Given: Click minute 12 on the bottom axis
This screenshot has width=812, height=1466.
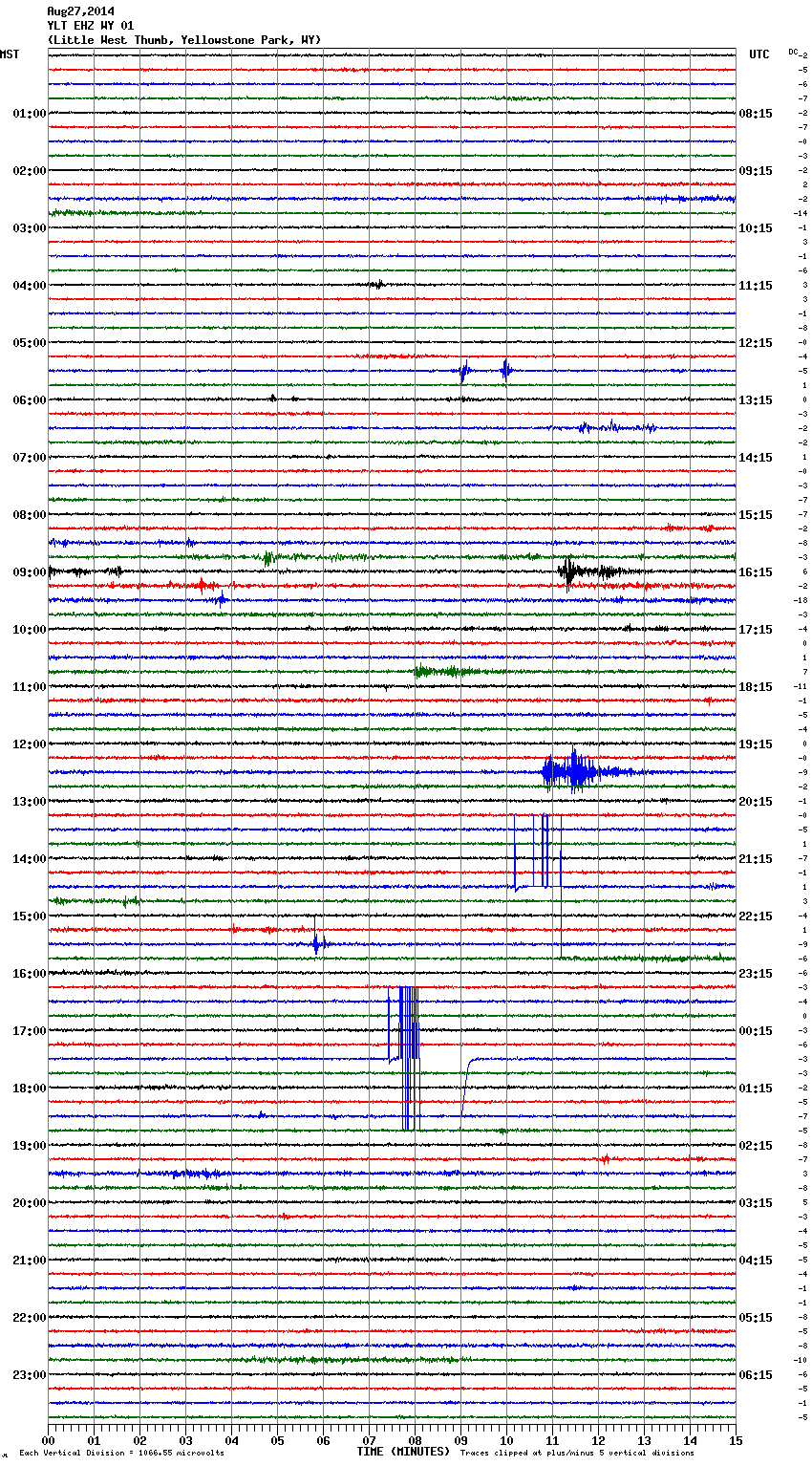Looking at the screenshot, I should (x=598, y=1440).
